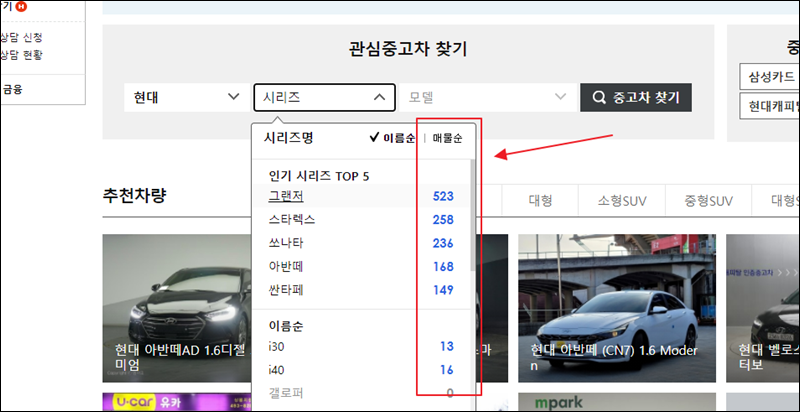Collapse the 시리즈 dropdown
The width and height of the screenshot is (800, 412).
pyautogui.click(x=324, y=97)
